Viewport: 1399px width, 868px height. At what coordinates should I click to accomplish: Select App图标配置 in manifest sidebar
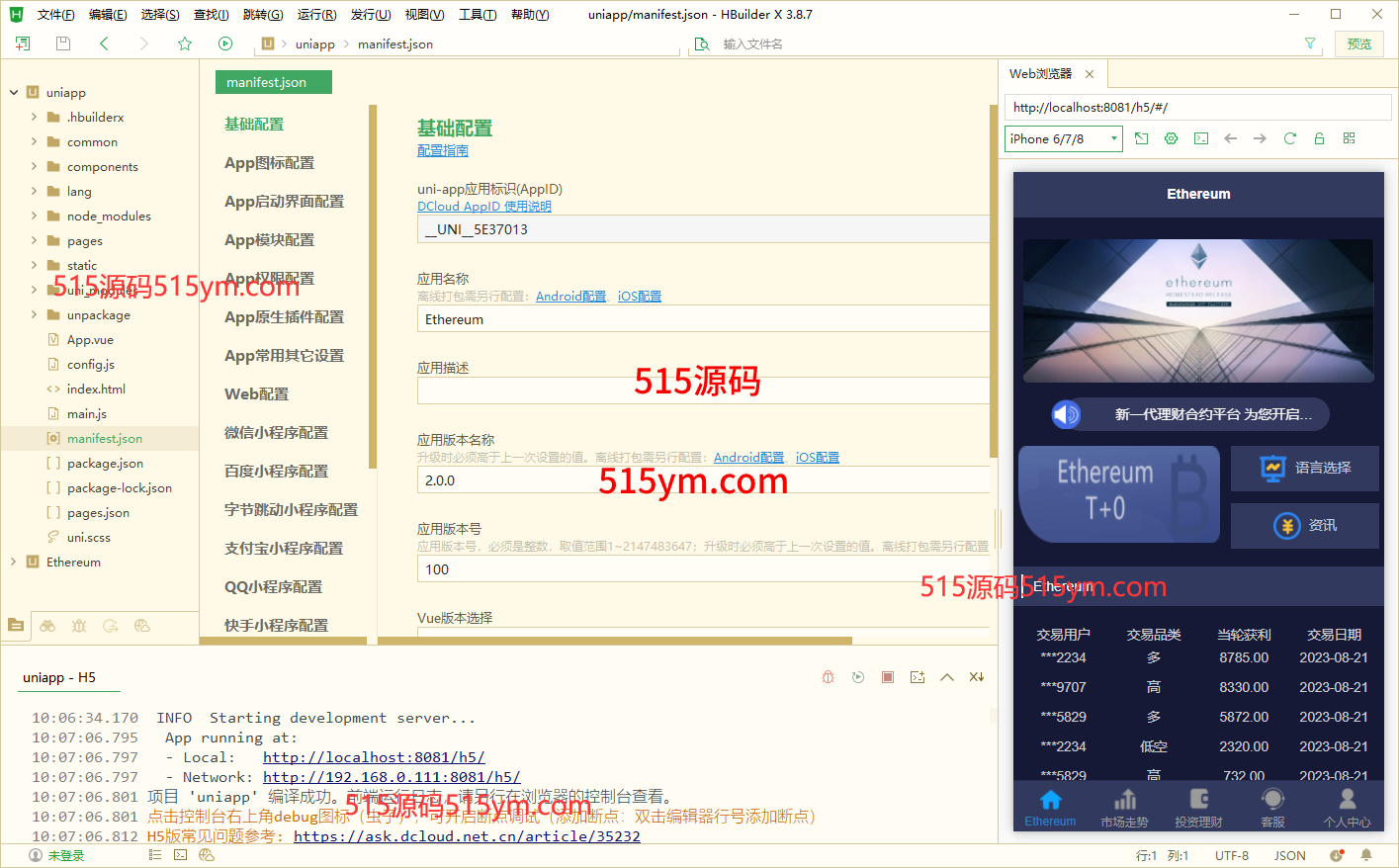(x=269, y=163)
